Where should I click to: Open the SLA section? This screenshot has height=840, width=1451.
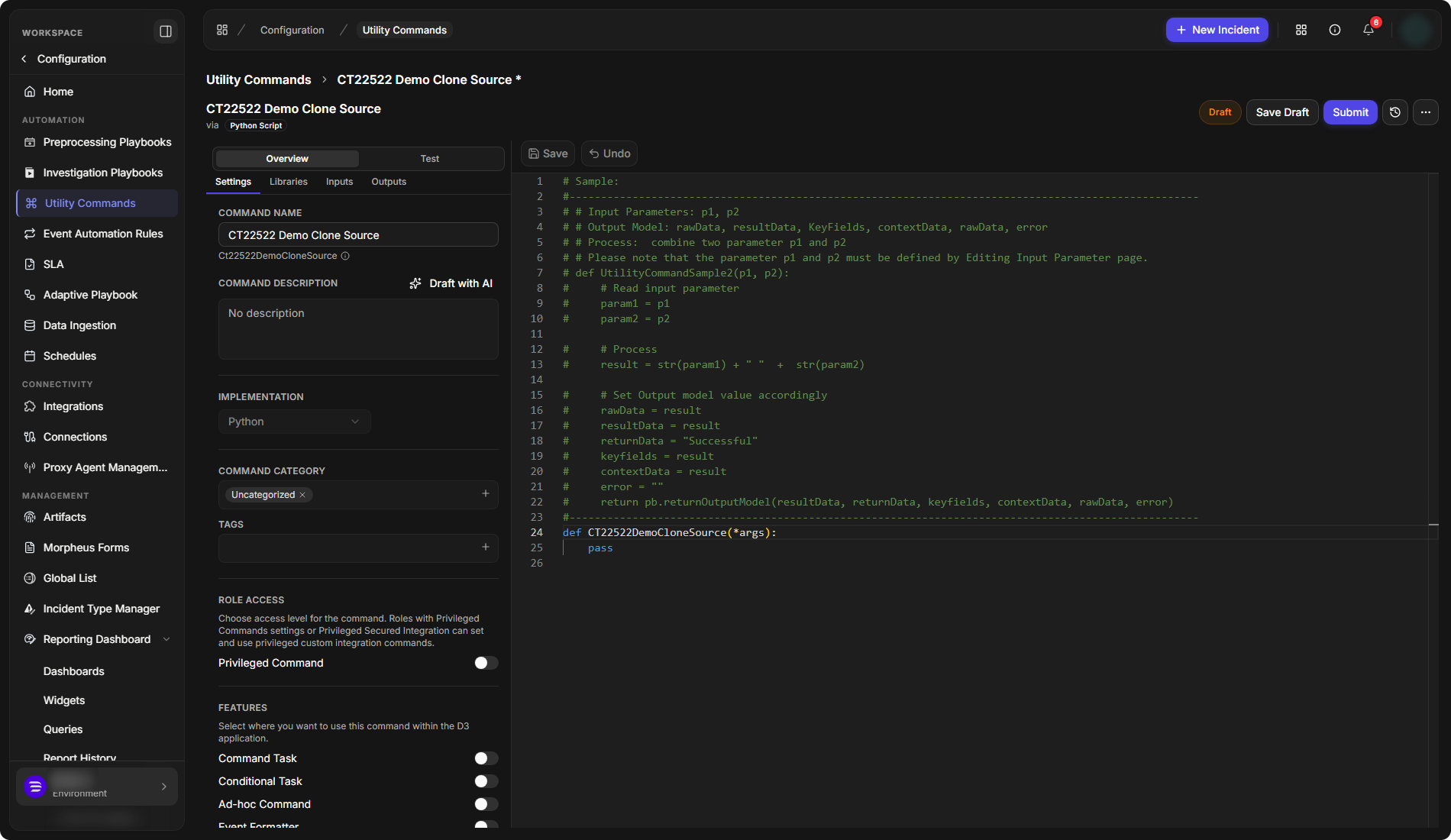tap(97, 264)
